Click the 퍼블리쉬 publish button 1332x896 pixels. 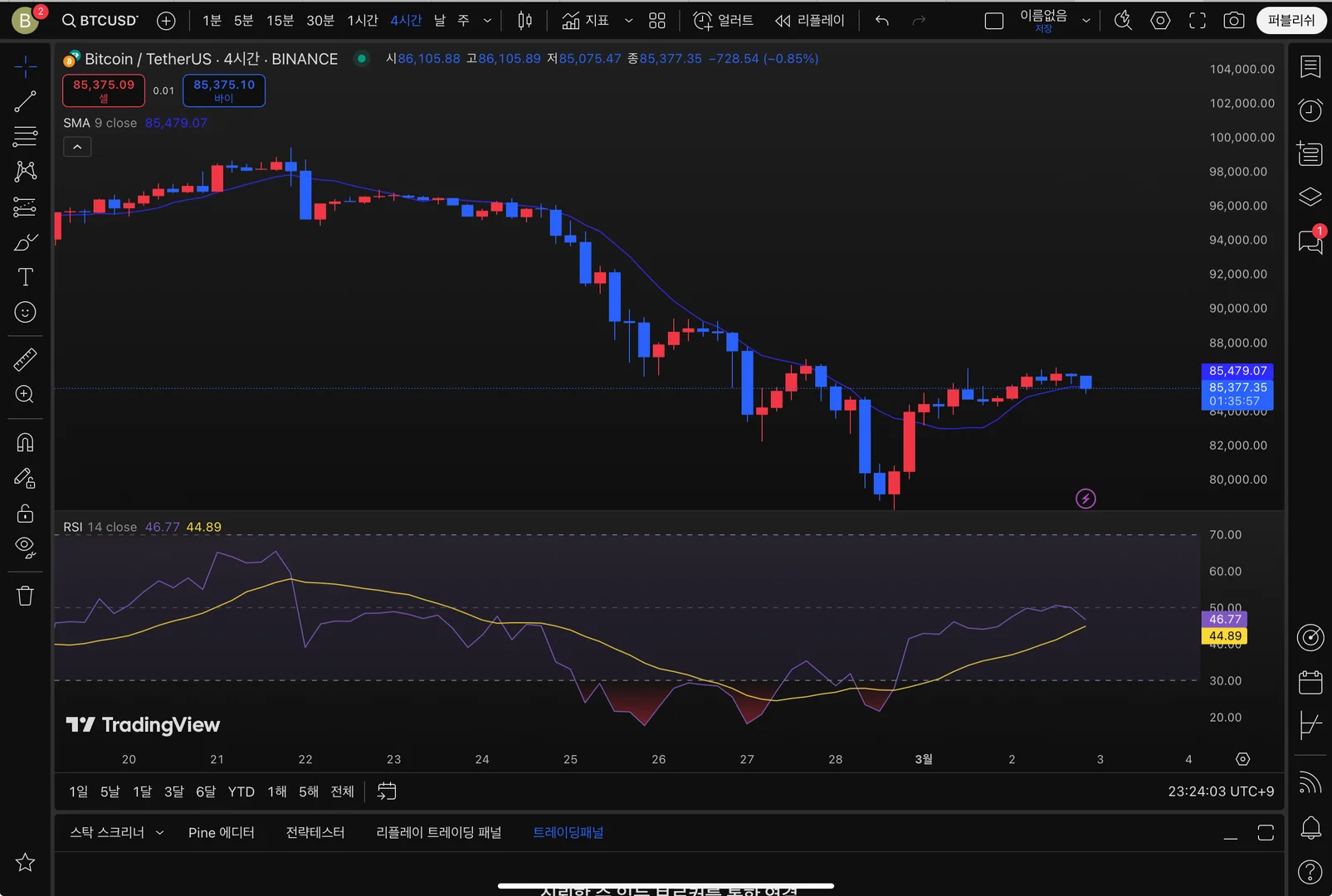coord(1291,21)
